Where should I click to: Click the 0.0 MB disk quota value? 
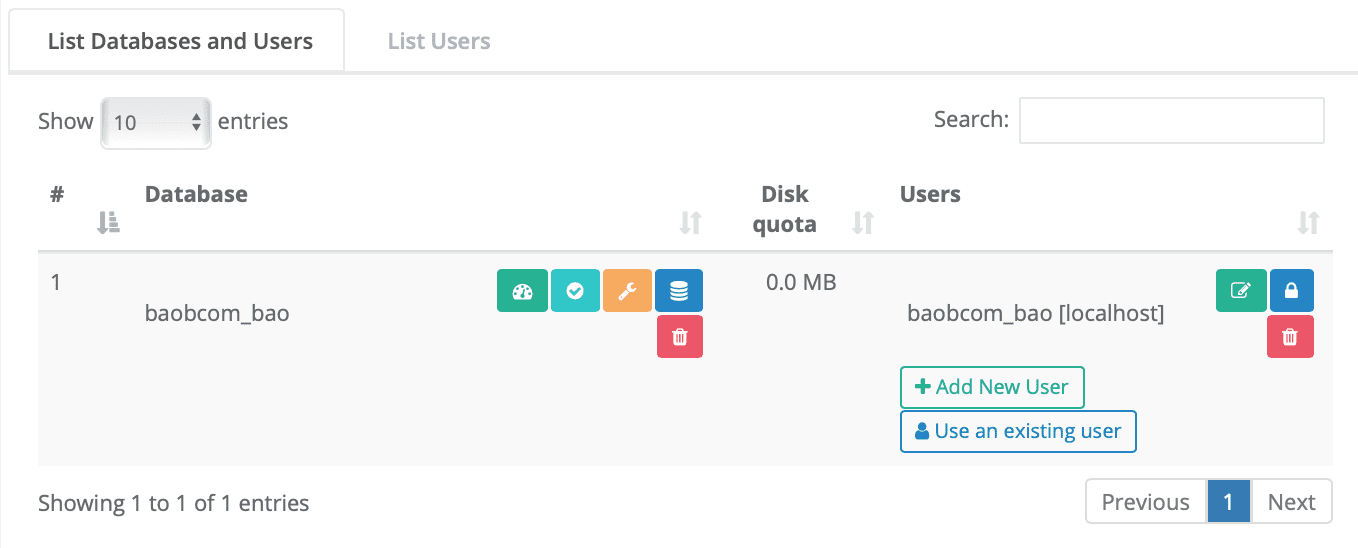801,283
